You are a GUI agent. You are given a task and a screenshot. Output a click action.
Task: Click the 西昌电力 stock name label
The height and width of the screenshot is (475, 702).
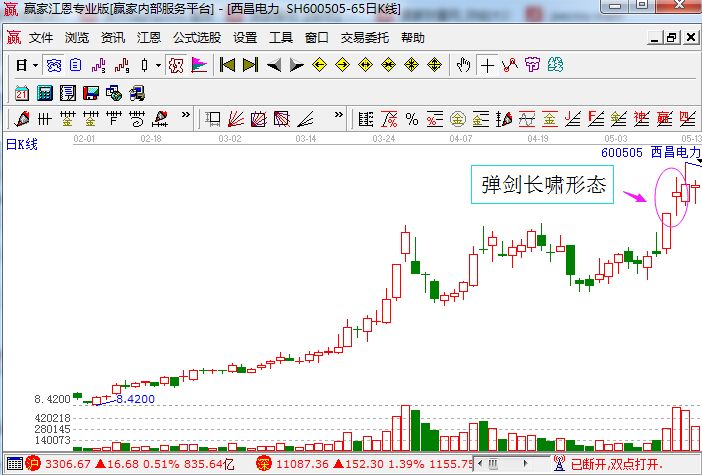click(x=675, y=153)
